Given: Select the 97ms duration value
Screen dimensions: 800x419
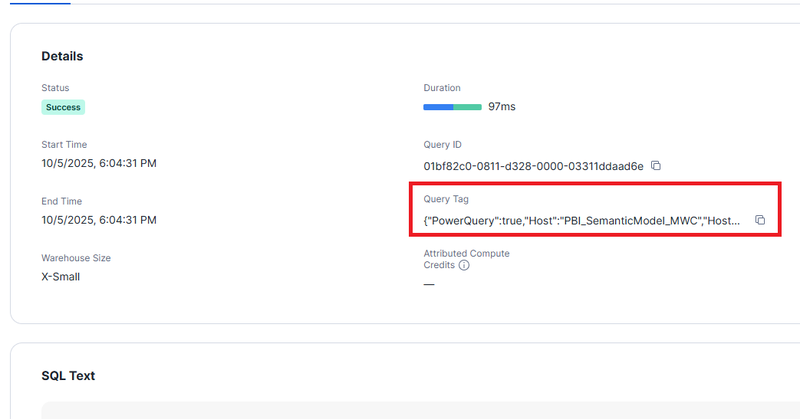Looking at the screenshot, I should coord(502,107).
